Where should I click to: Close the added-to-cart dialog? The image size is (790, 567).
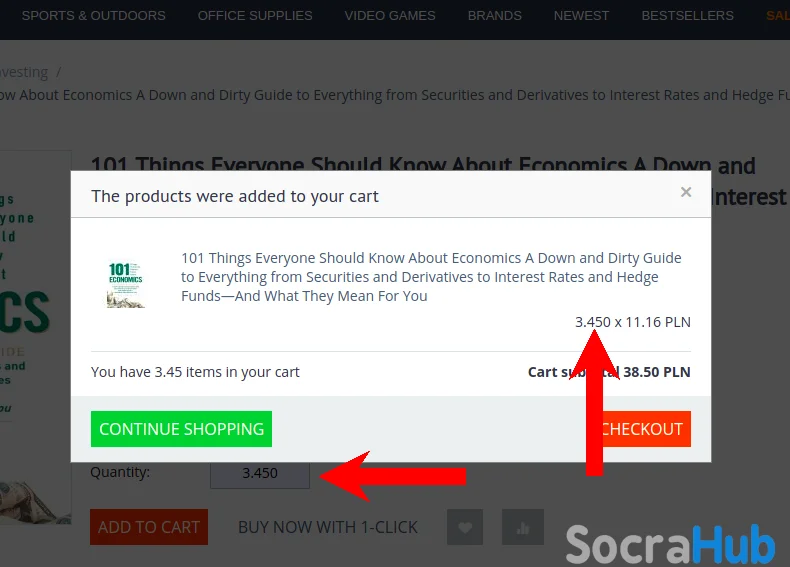point(686,192)
